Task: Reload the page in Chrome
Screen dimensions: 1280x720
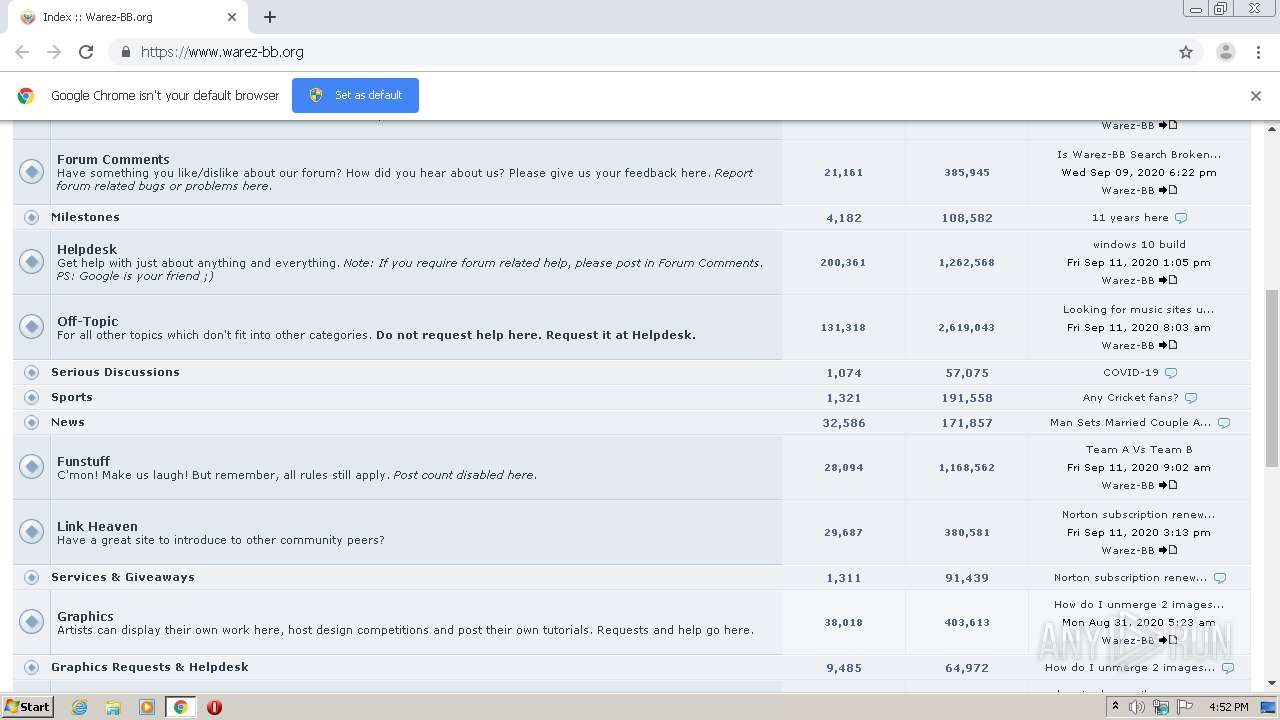Action: 86,52
